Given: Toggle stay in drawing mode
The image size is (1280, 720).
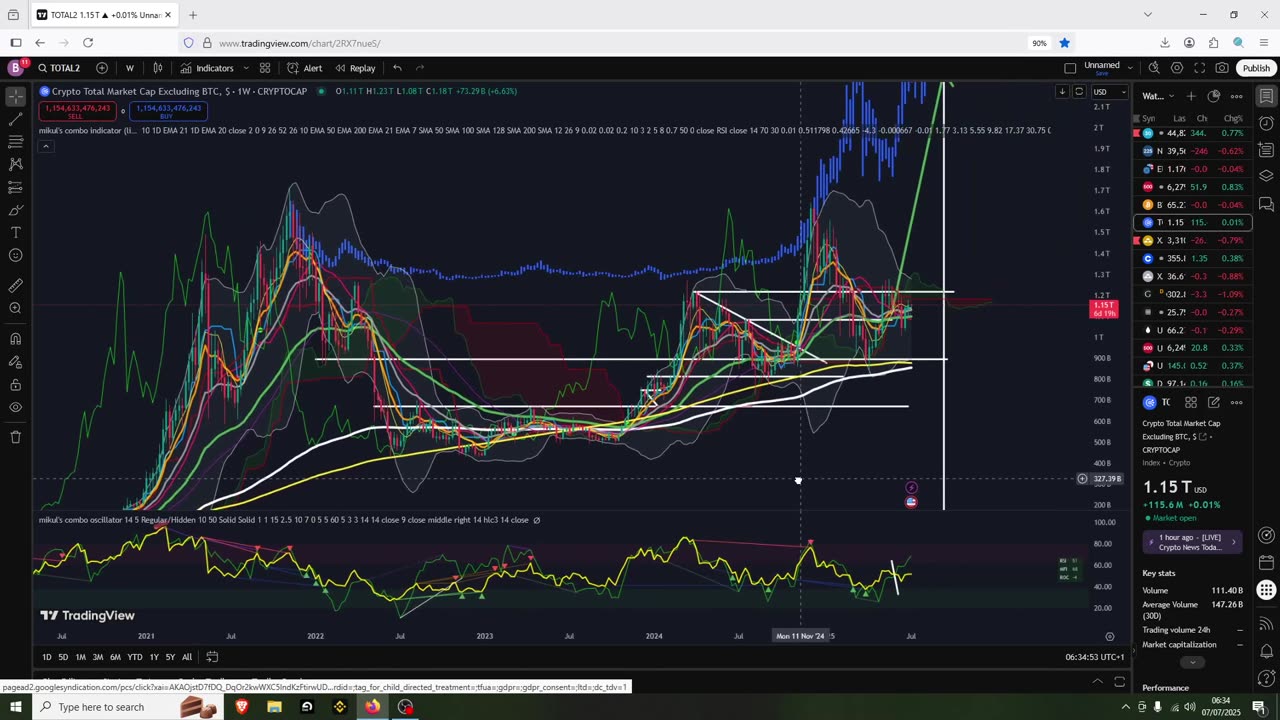Looking at the screenshot, I should pyautogui.click(x=15, y=362).
